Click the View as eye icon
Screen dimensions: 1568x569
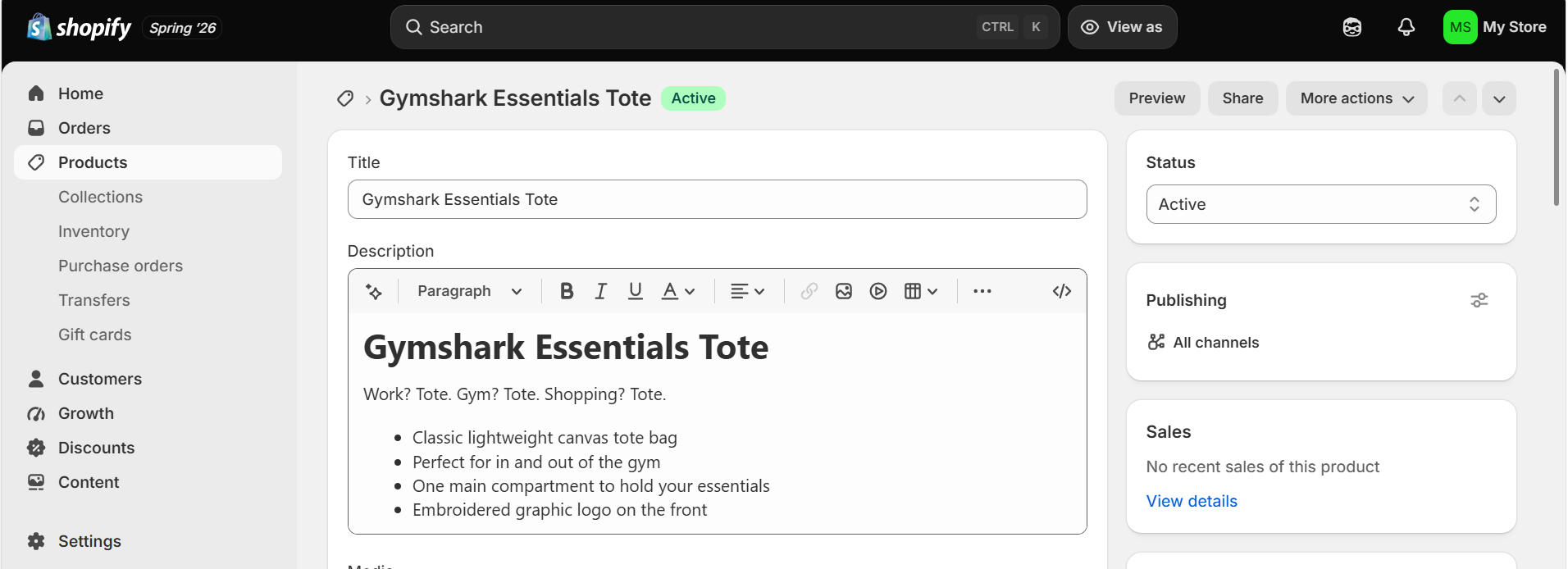(1090, 27)
